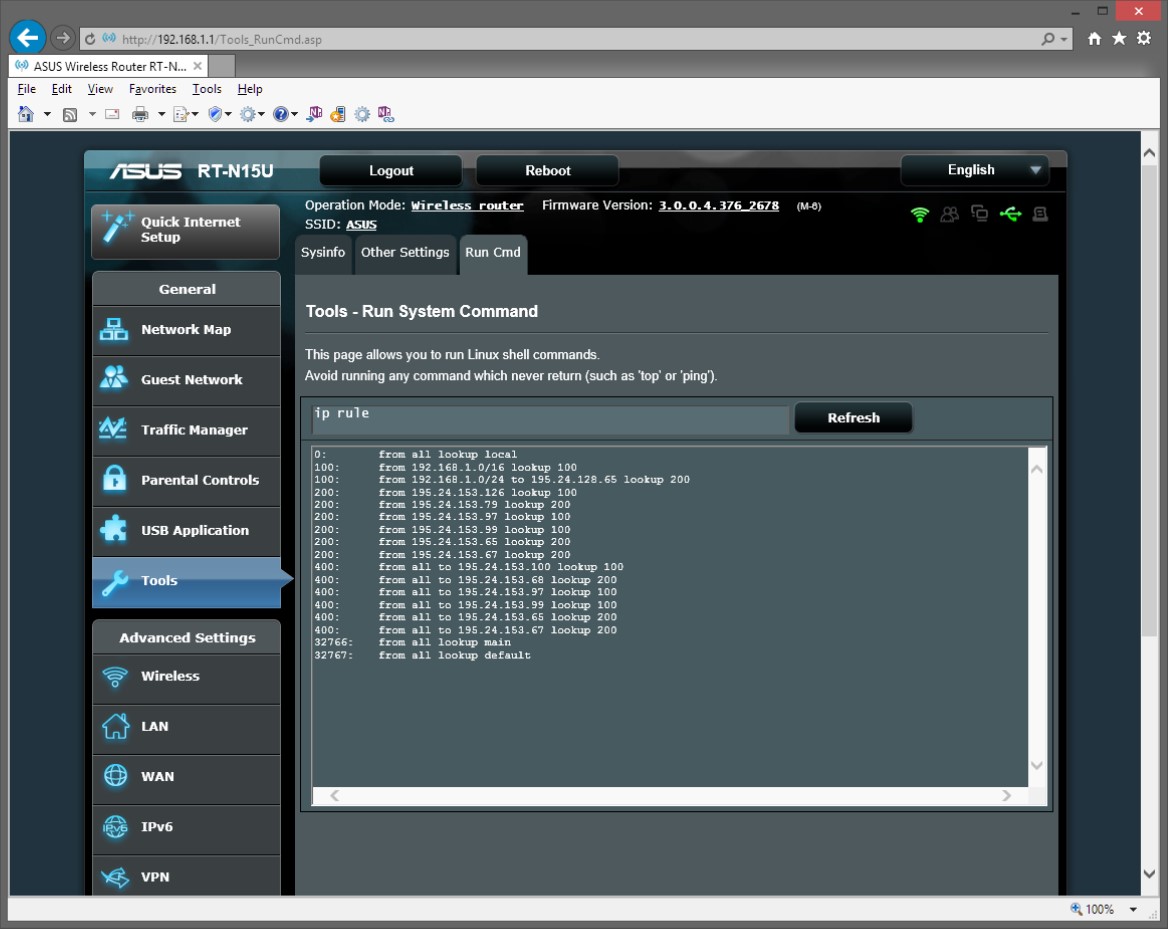Open the IPv6 settings icon
This screenshot has width=1168, height=929.
coord(115,827)
